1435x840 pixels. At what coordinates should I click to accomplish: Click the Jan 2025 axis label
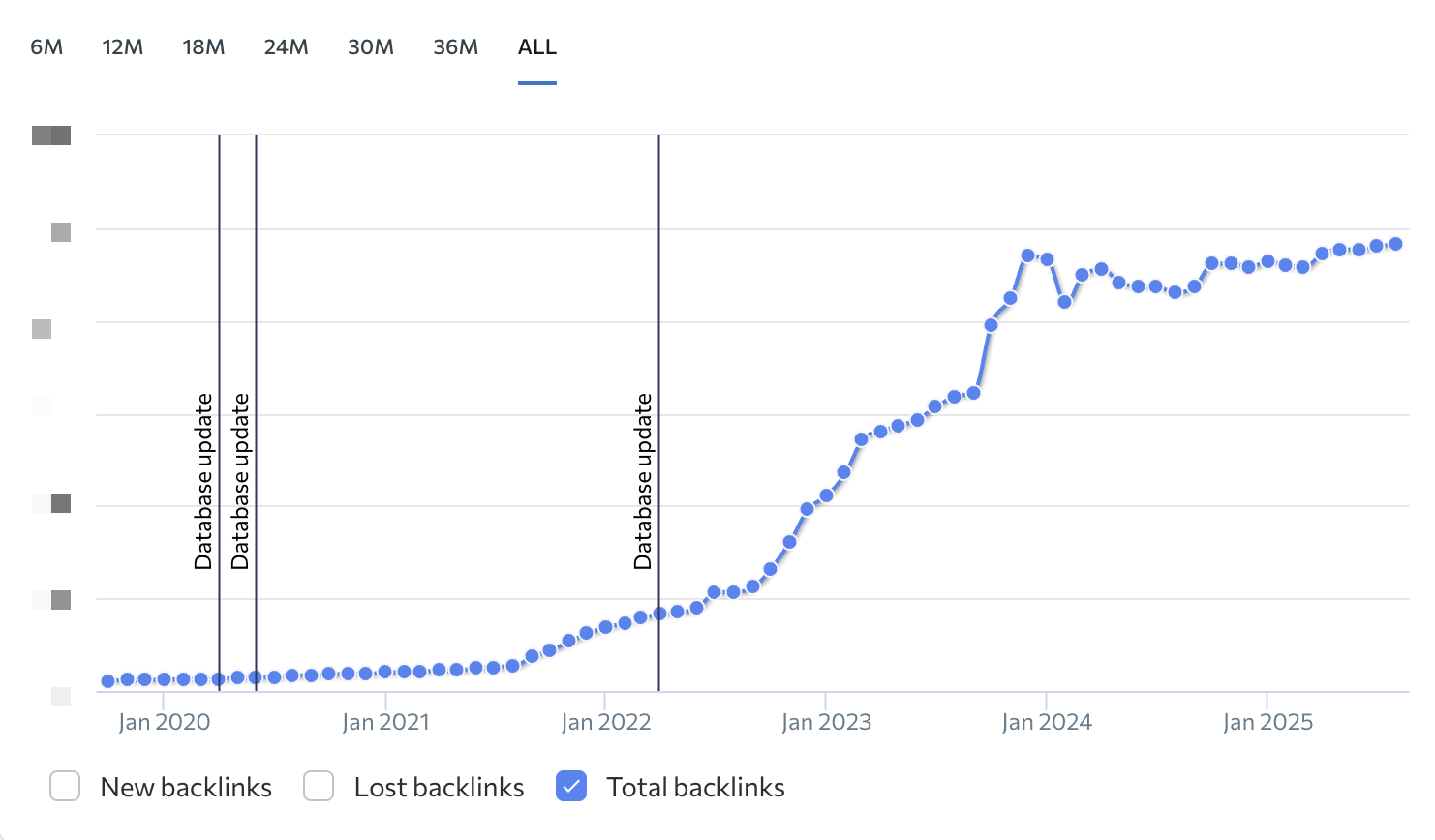(1267, 722)
